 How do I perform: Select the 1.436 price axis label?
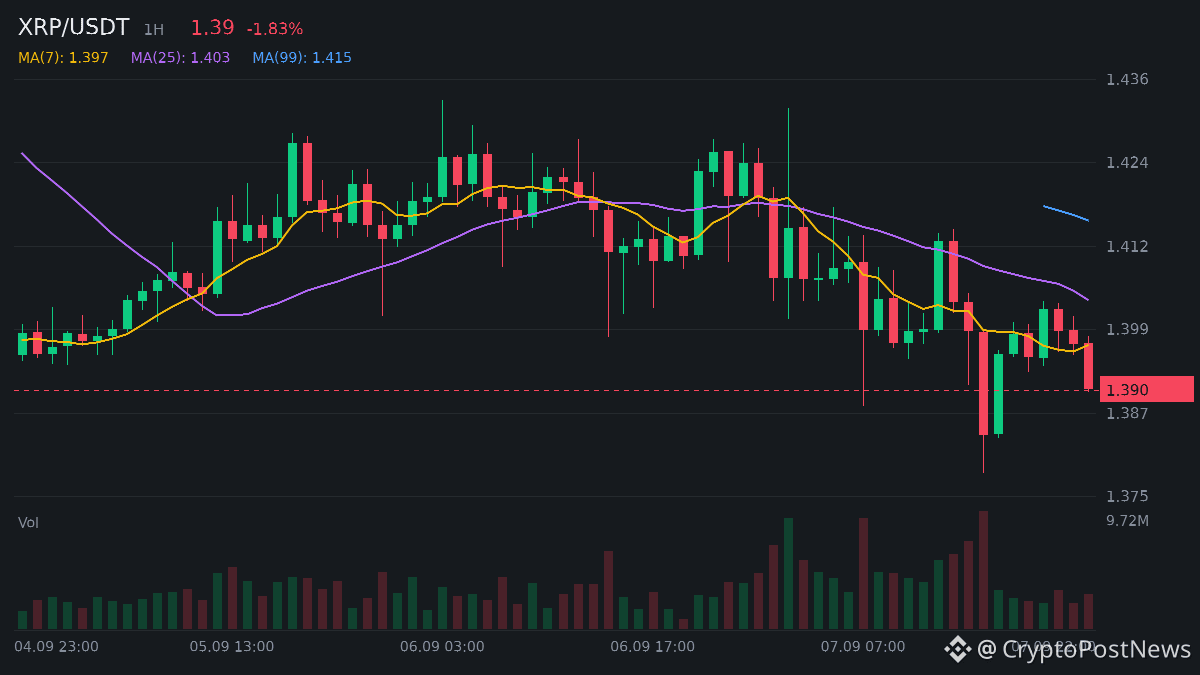click(x=1127, y=79)
